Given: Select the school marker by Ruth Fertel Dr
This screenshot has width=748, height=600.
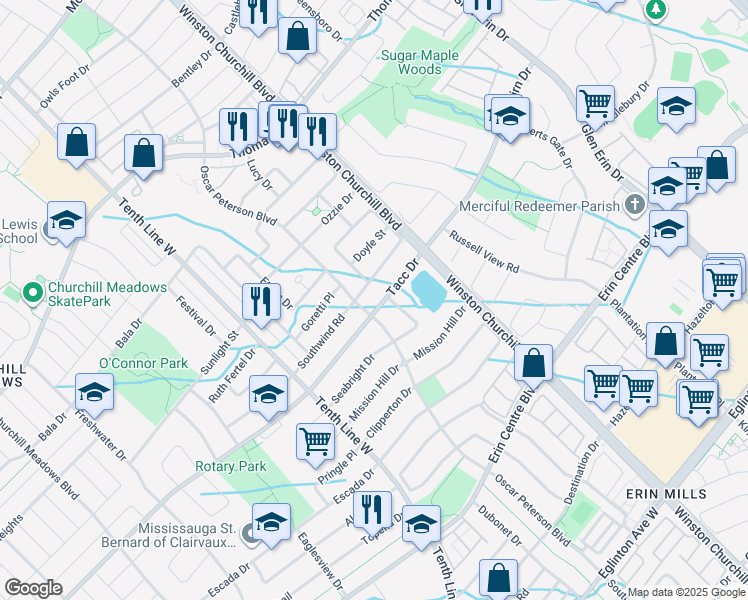Looking at the screenshot, I should coord(269,398).
